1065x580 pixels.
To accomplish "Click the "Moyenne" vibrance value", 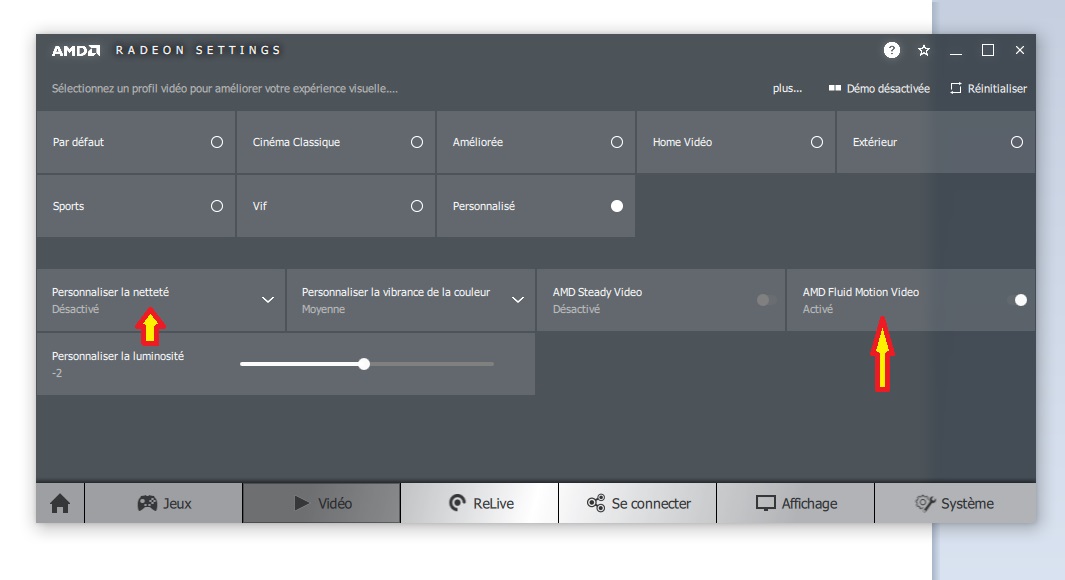I will coord(323,309).
